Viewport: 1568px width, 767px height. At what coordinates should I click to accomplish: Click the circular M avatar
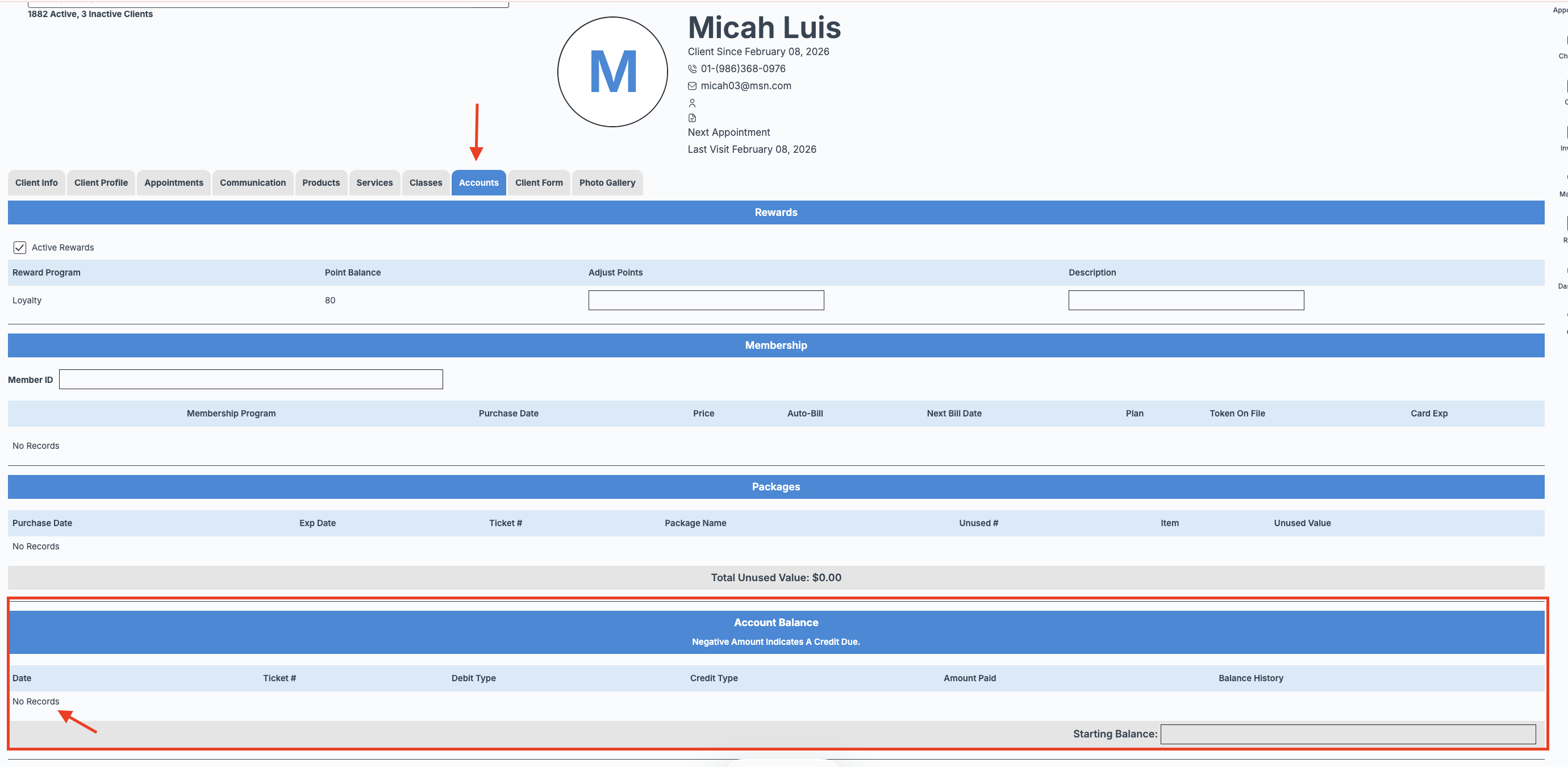pos(612,72)
